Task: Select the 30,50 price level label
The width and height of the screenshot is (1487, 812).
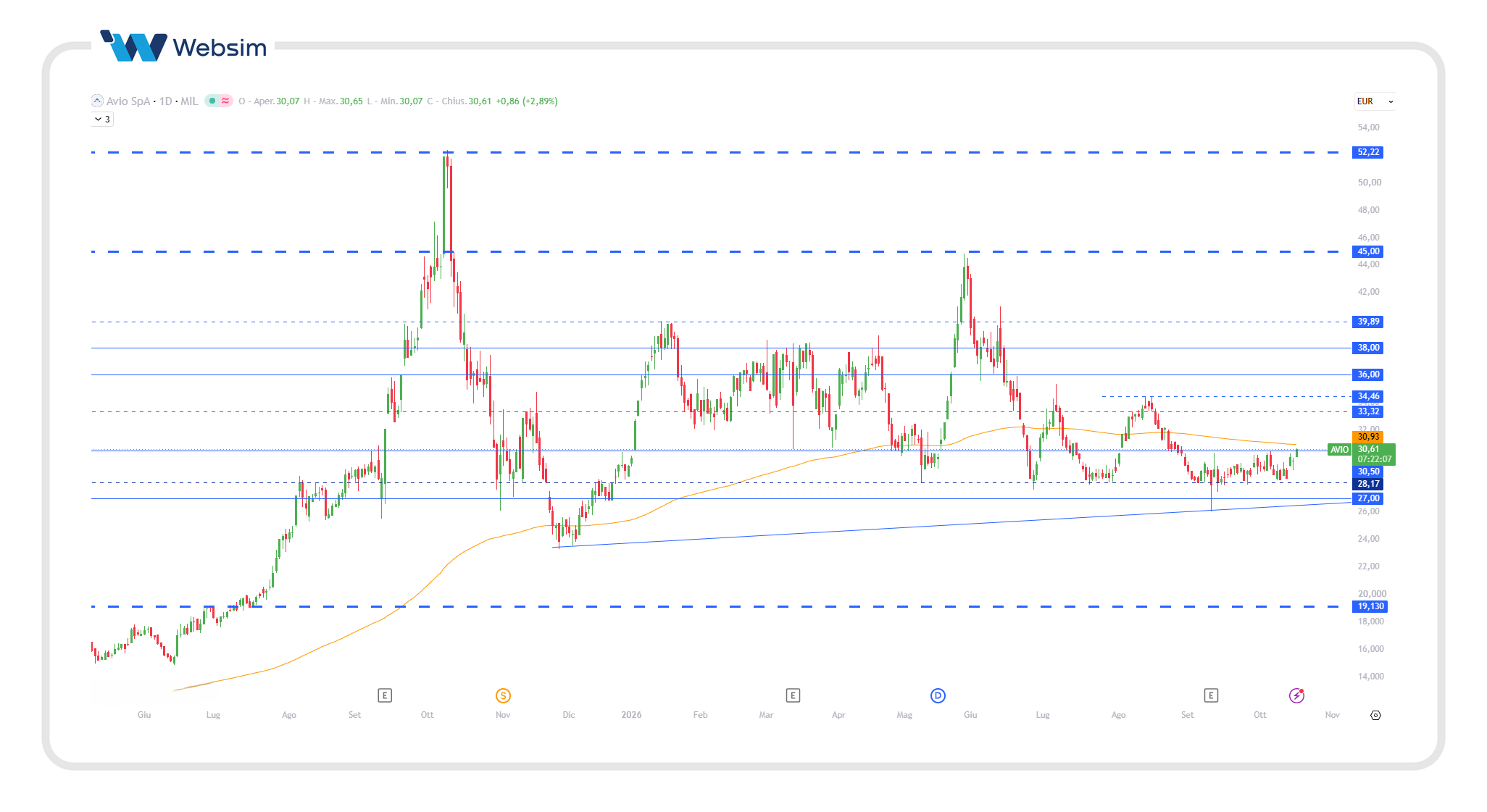Action: 1368,472
